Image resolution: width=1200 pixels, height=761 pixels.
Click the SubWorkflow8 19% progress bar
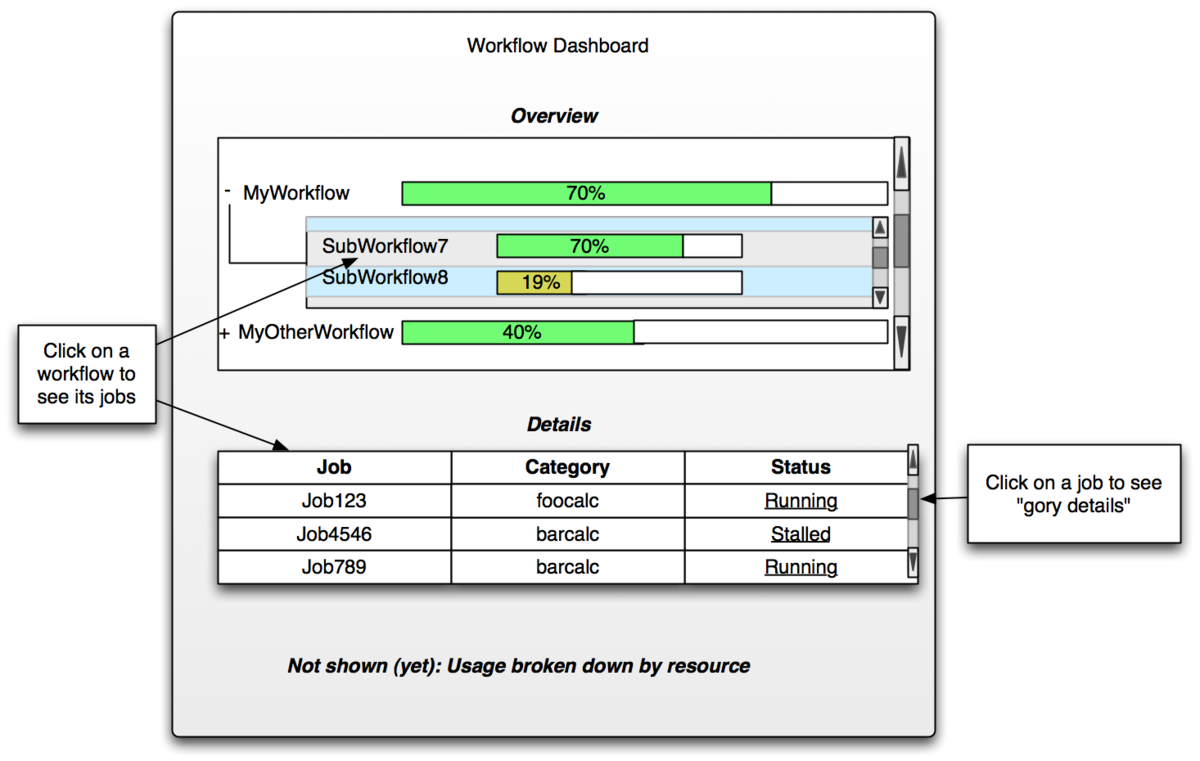(619, 283)
